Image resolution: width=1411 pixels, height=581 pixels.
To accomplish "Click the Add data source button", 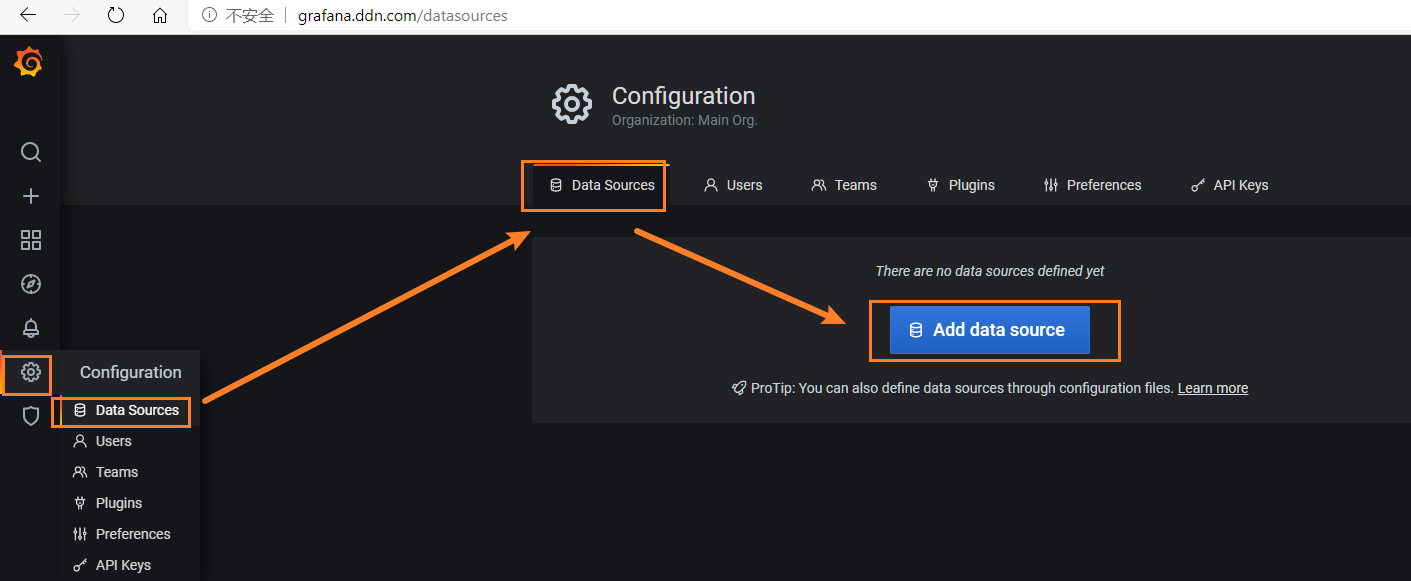I will point(989,330).
